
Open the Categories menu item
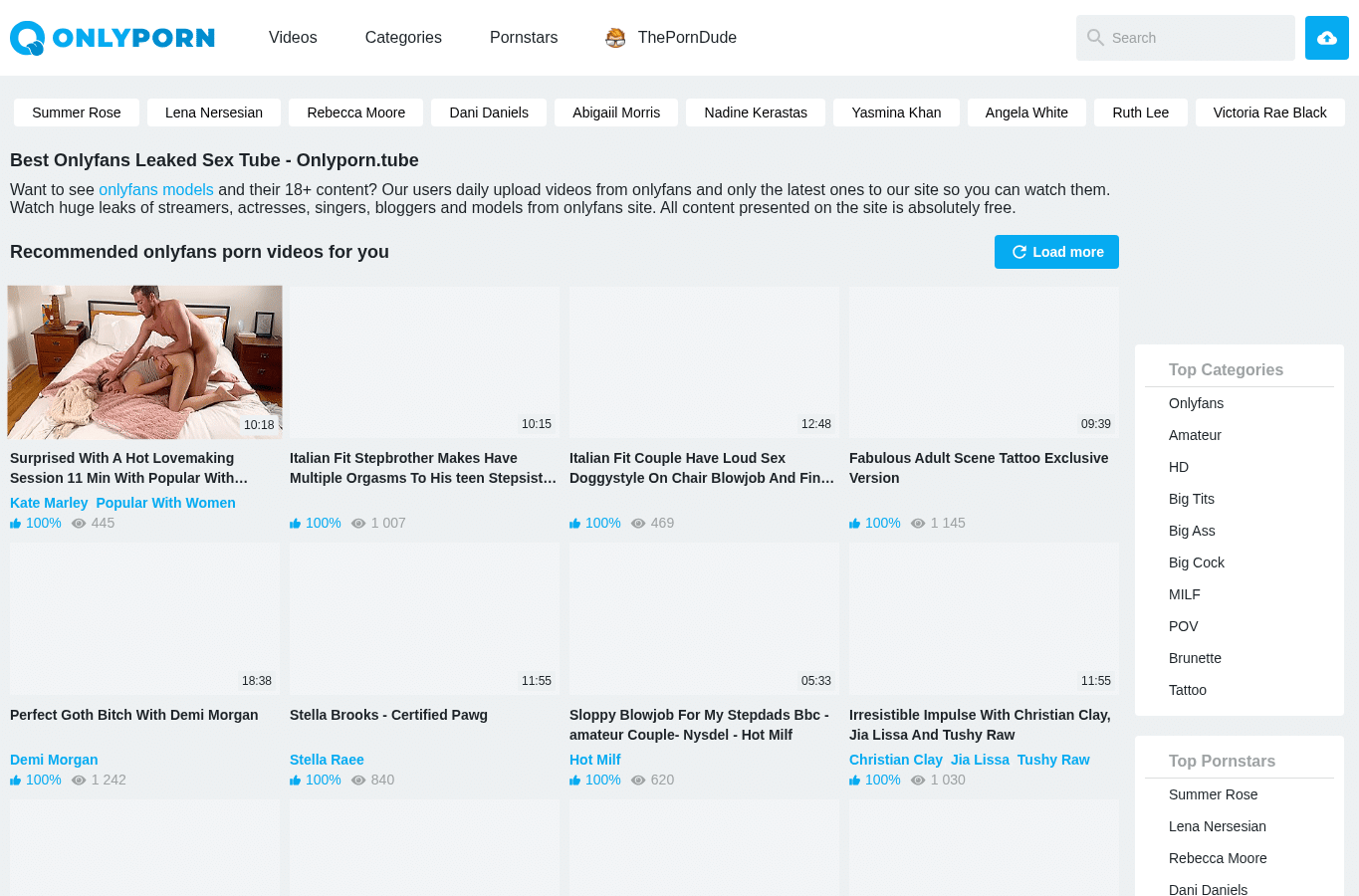tap(403, 38)
